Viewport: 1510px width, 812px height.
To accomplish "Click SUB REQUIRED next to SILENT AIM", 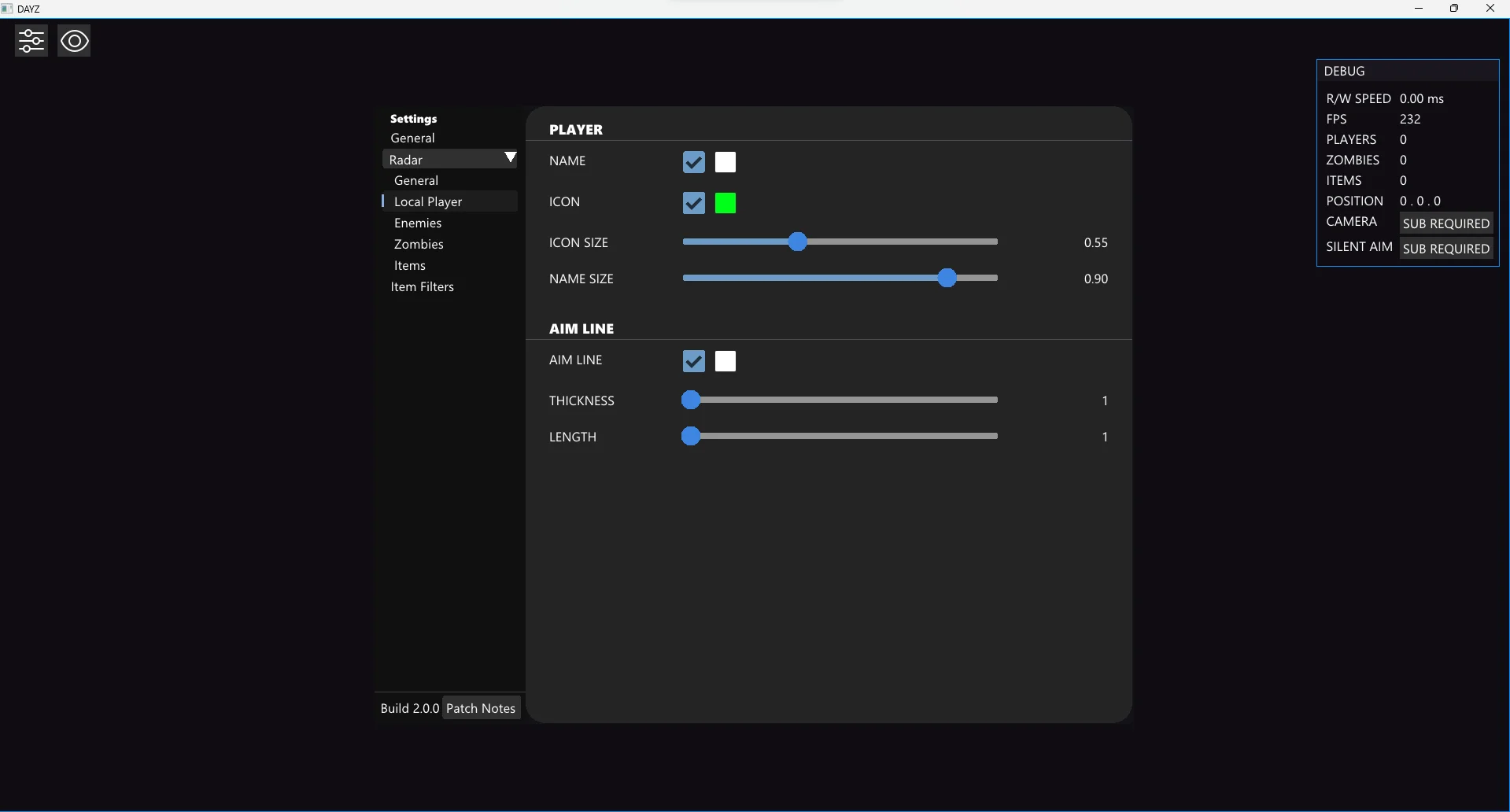I will pyautogui.click(x=1445, y=249).
